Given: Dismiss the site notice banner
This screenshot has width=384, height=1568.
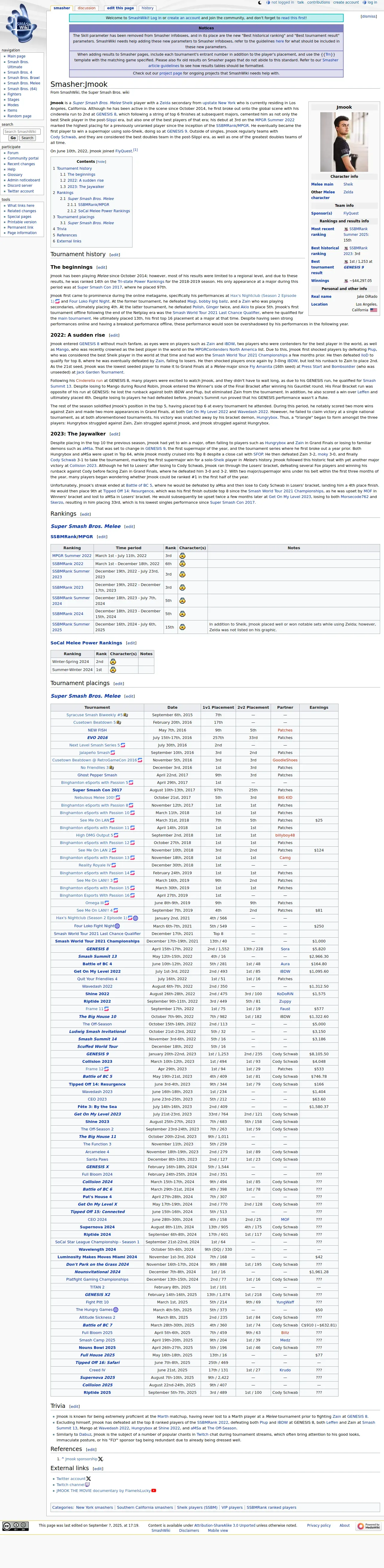Looking at the screenshot, I should [369, 16].
